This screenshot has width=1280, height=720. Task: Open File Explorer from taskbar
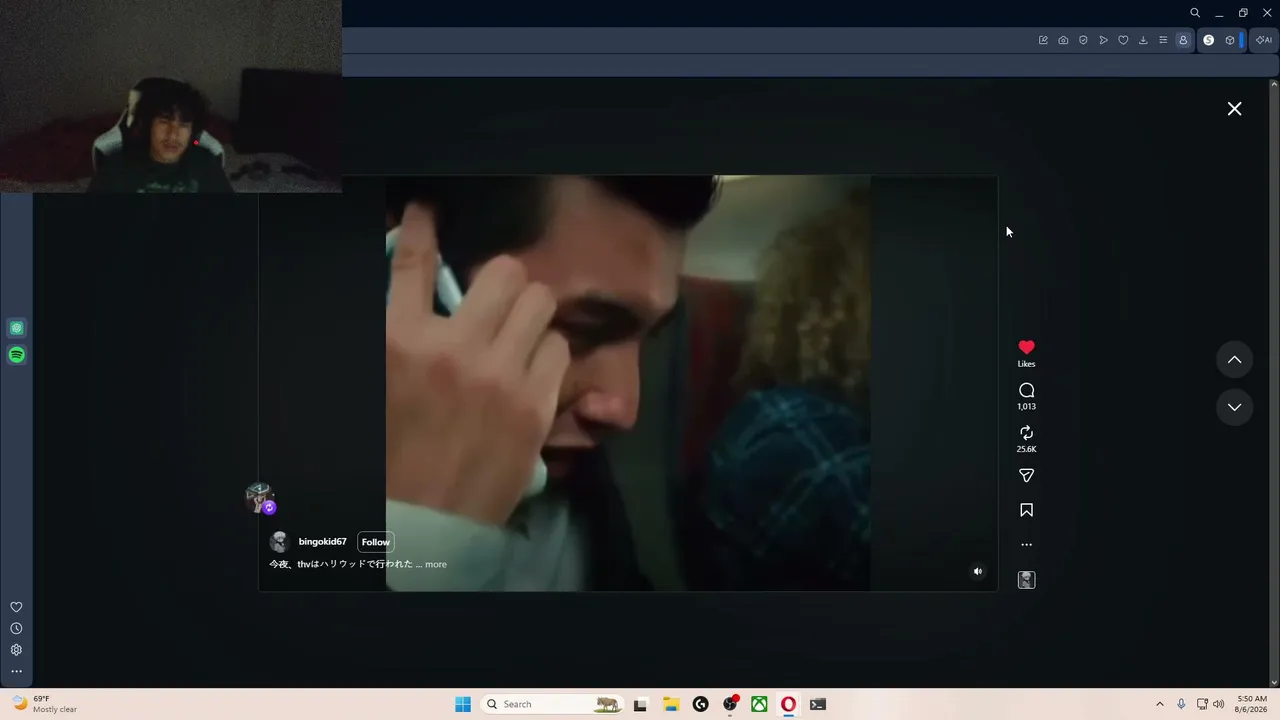pyautogui.click(x=671, y=704)
